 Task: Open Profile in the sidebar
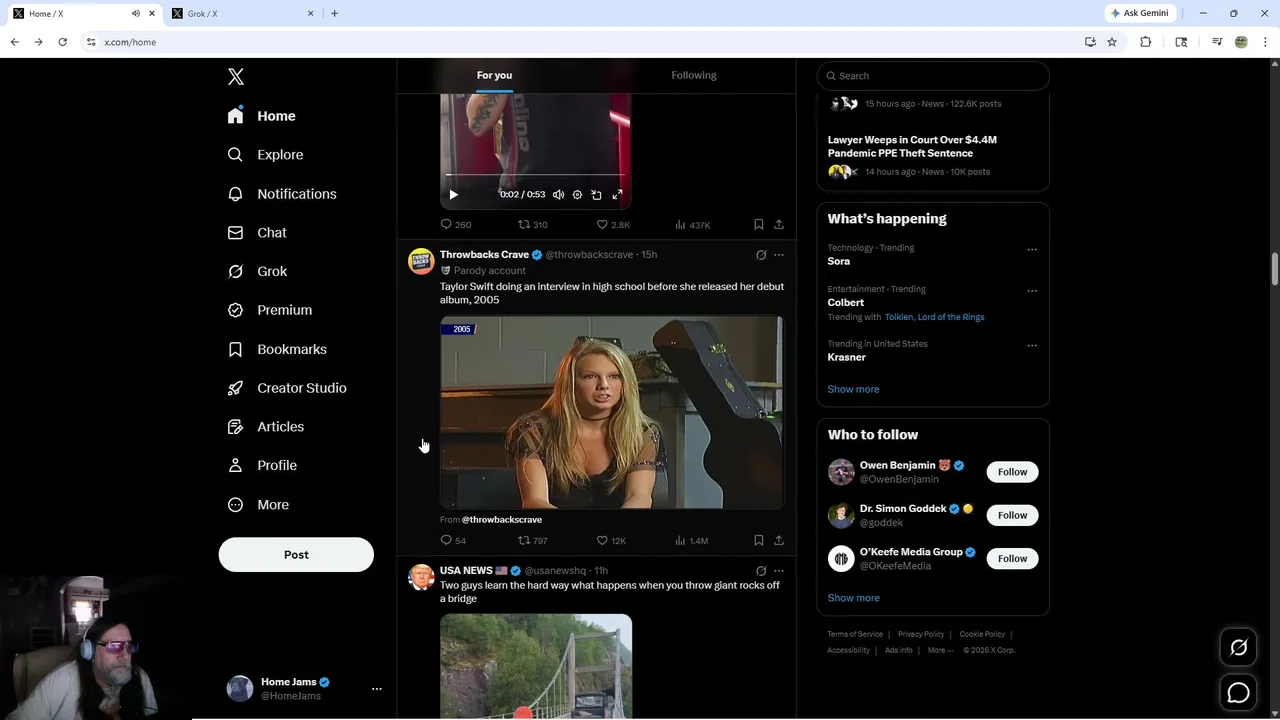262,465
